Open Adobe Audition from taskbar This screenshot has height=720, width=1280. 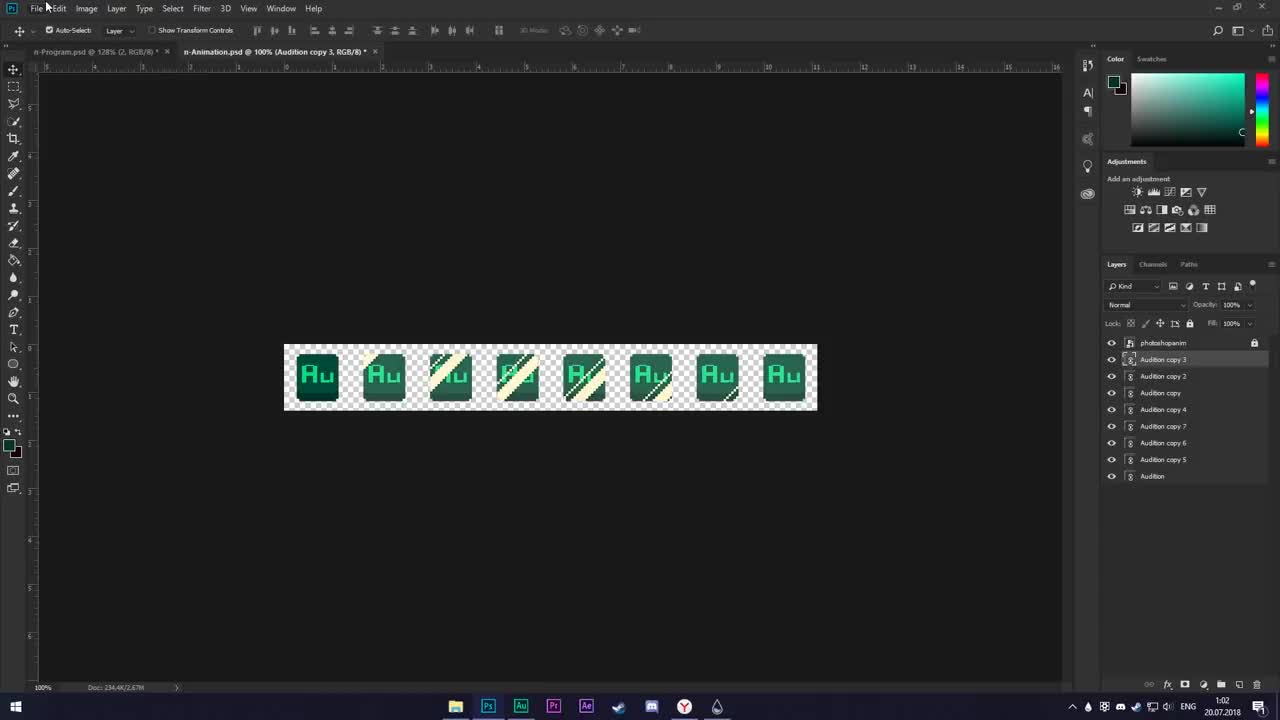pos(521,706)
